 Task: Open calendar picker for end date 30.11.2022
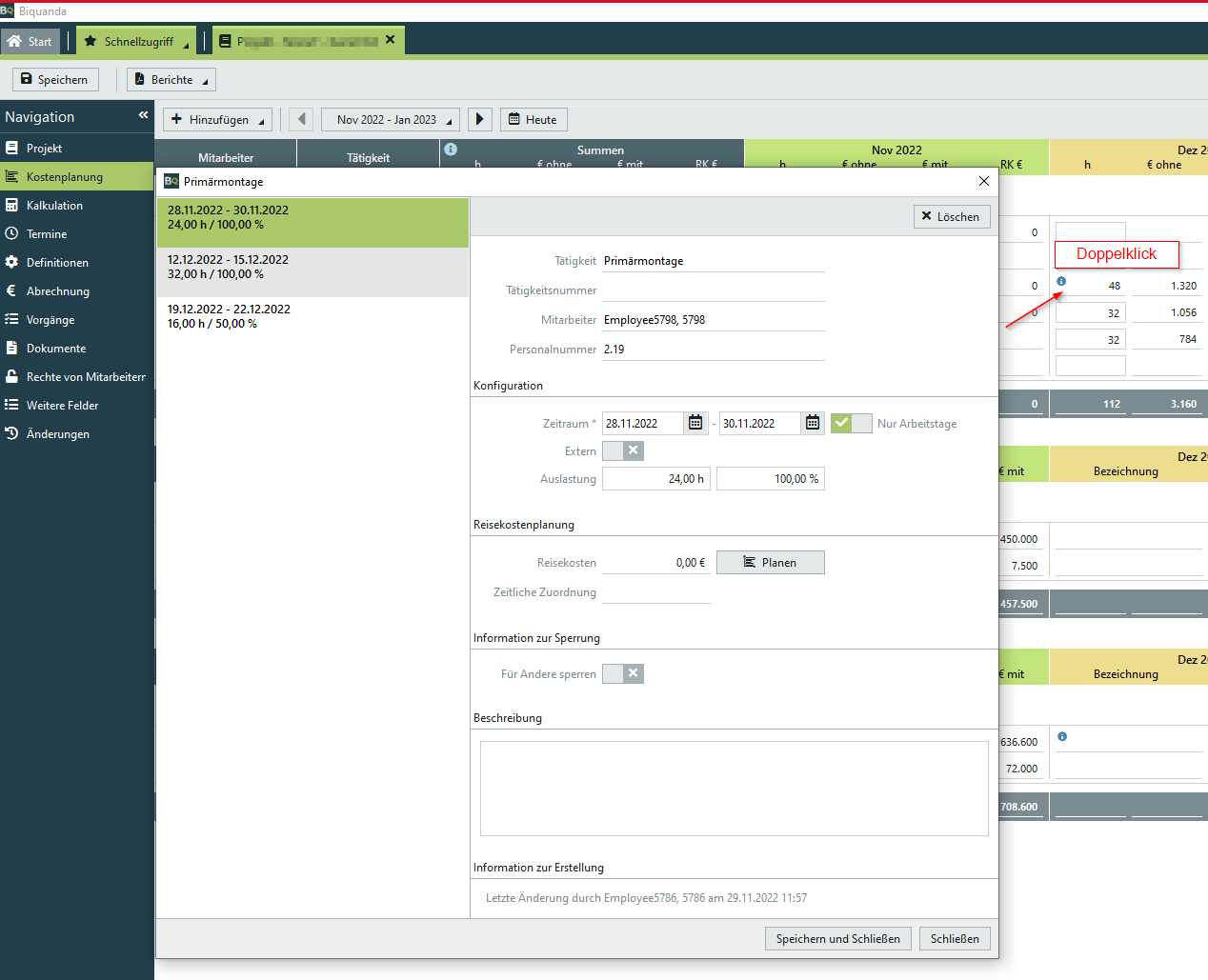[813, 423]
